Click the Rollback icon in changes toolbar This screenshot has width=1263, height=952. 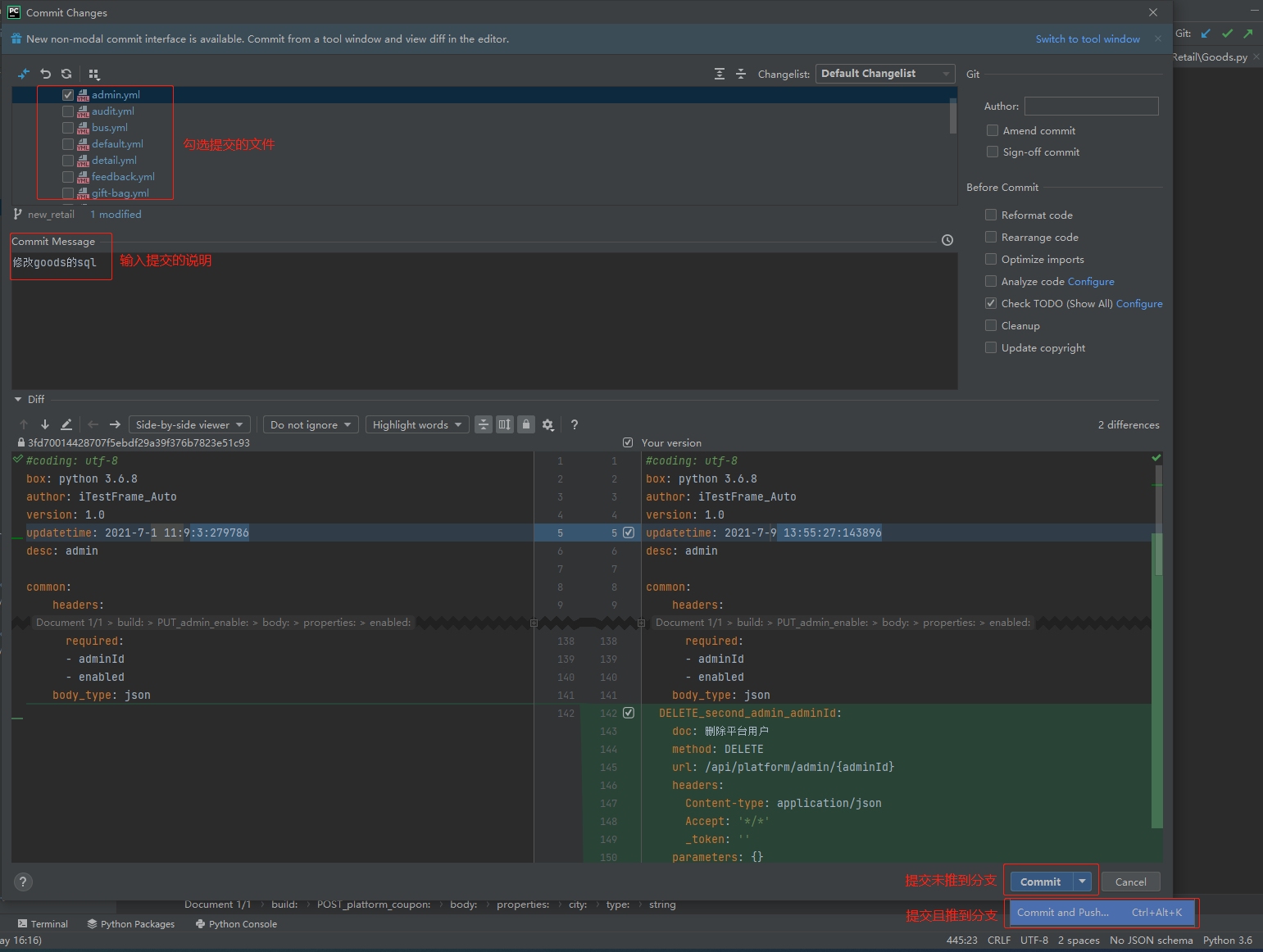pyautogui.click(x=45, y=74)
